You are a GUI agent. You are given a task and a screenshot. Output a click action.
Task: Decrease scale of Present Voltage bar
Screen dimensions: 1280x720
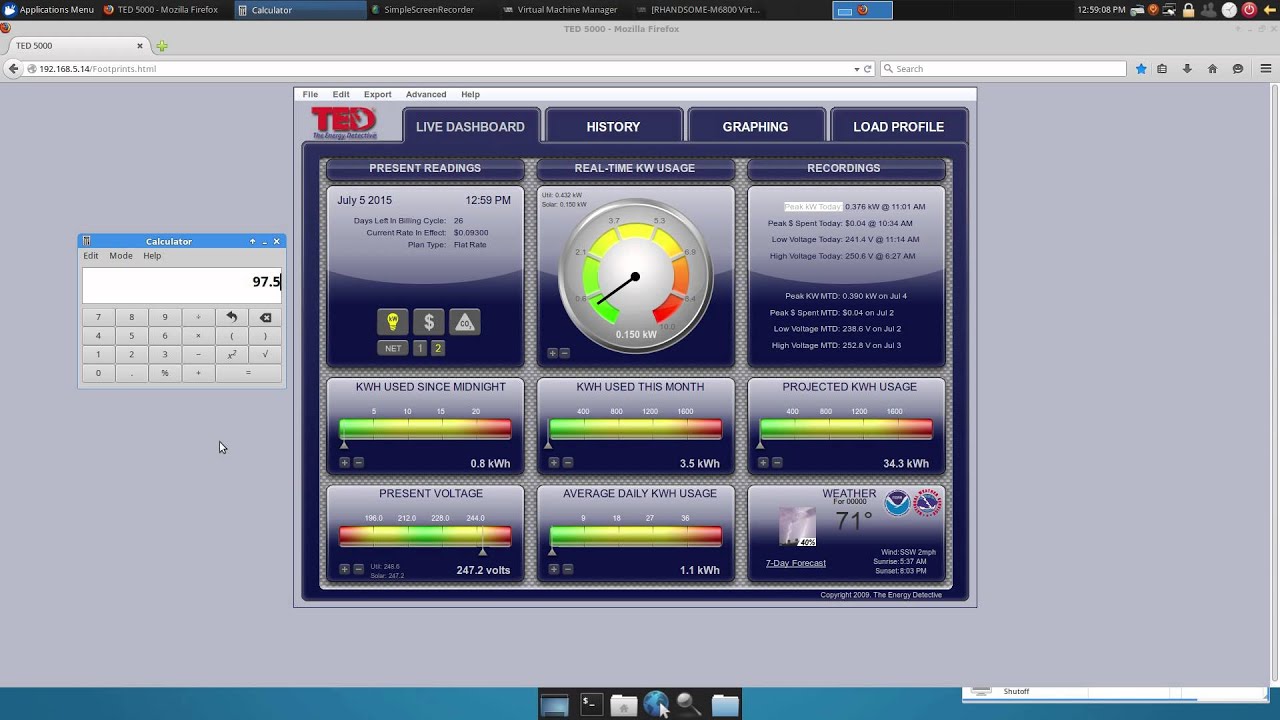tap(358, 569)
